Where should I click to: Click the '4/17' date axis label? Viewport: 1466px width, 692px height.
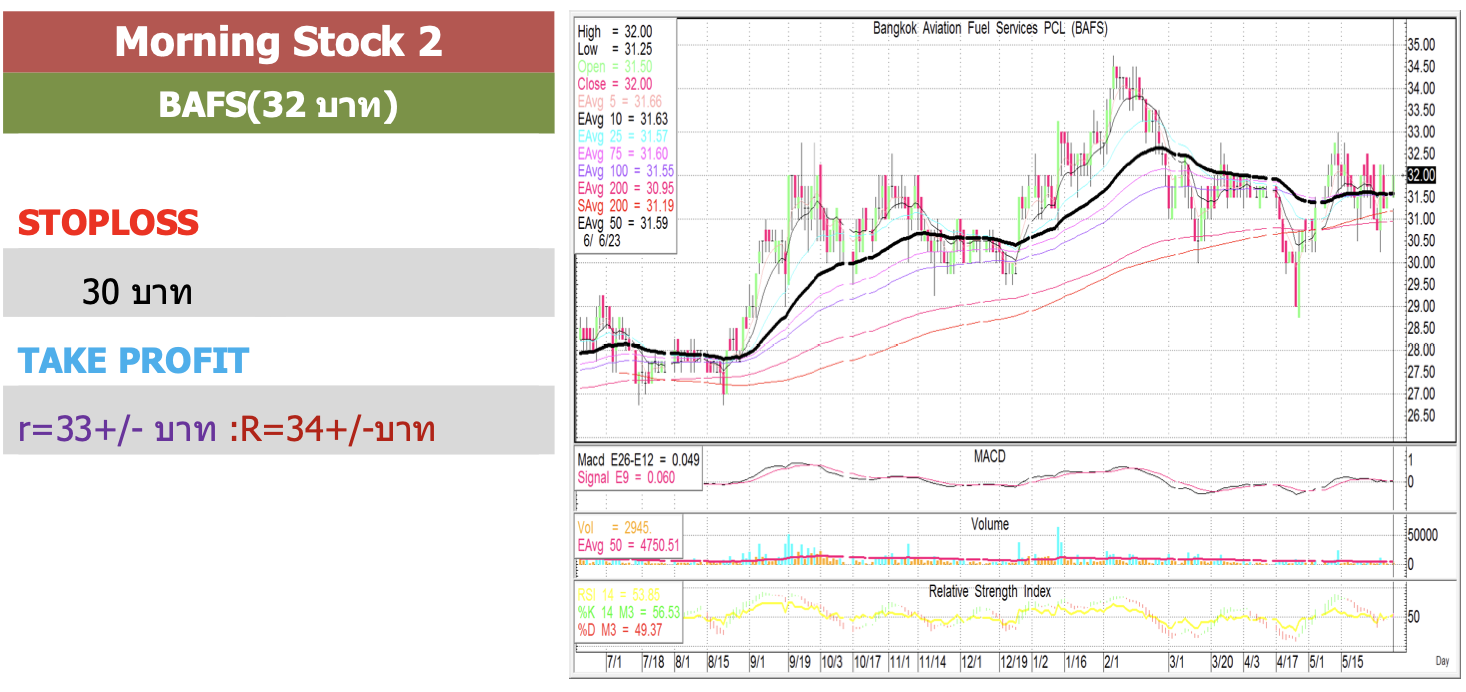1288,662
